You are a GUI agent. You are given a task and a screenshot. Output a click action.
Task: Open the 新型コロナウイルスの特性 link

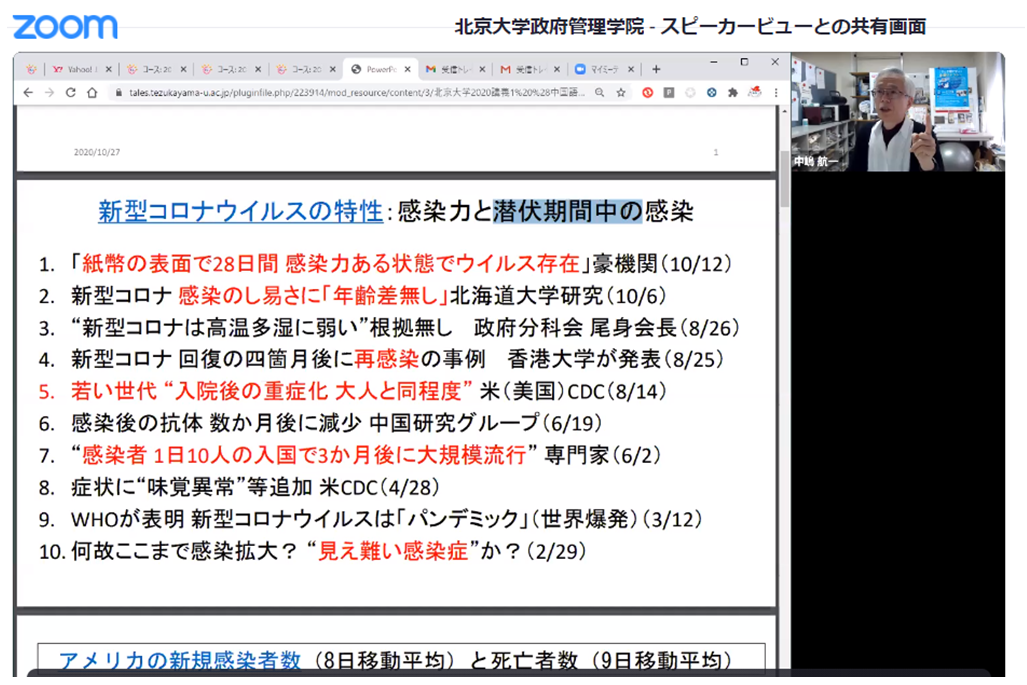tap(240, 212)
